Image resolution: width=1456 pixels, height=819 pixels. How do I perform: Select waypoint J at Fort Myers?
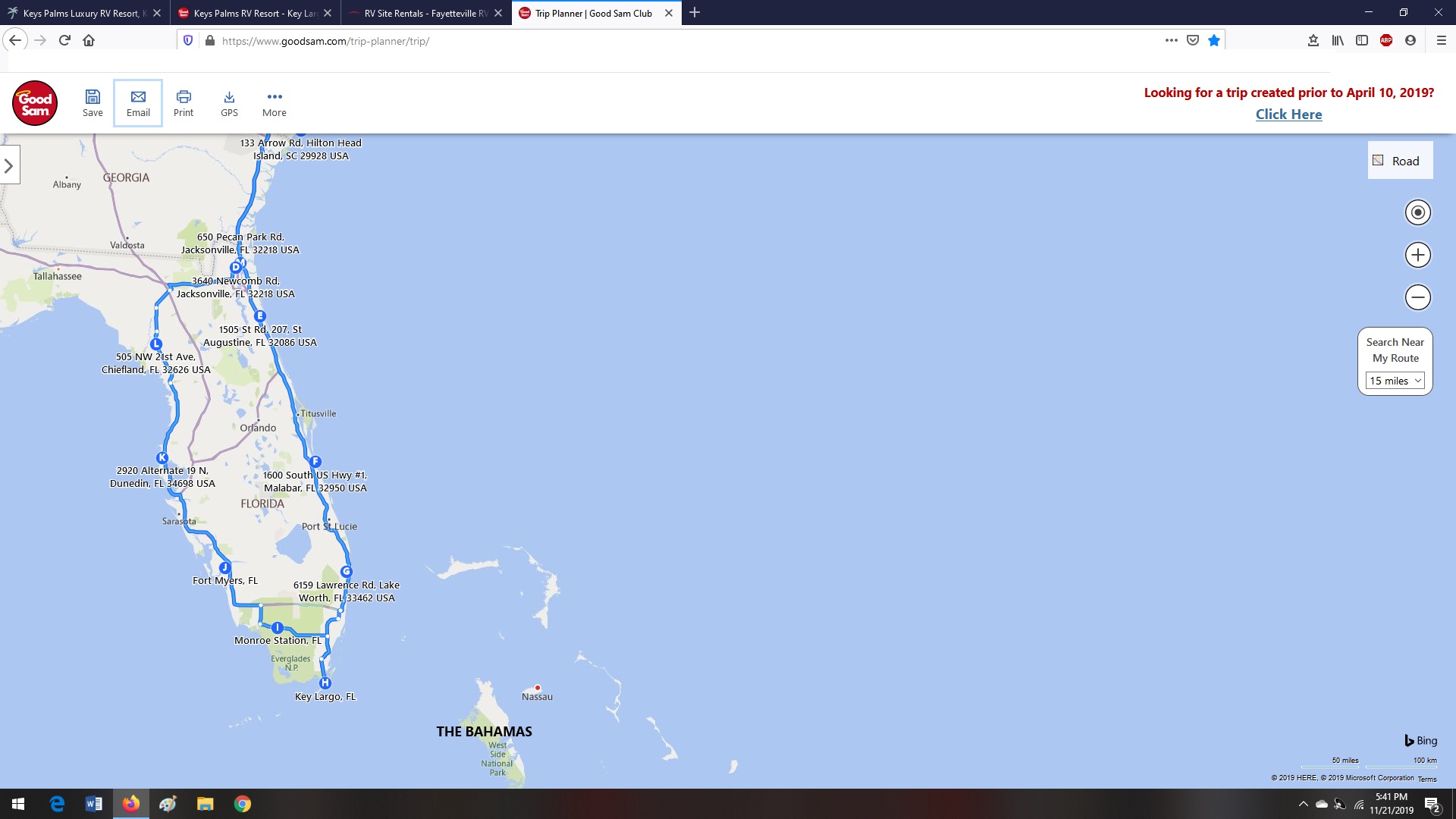[x=224, y=568]
